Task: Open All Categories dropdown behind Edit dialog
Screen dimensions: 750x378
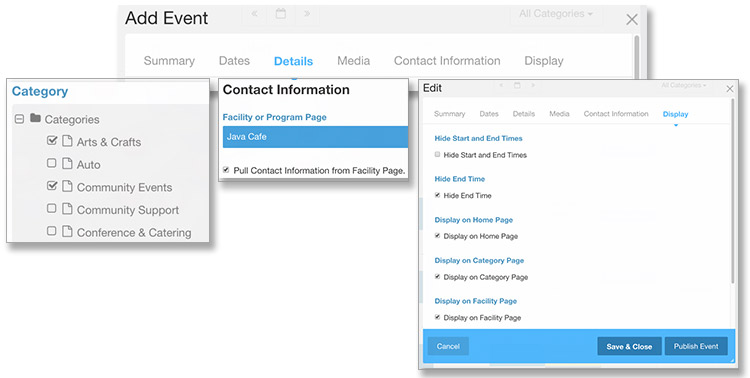Action: (684, 85)
